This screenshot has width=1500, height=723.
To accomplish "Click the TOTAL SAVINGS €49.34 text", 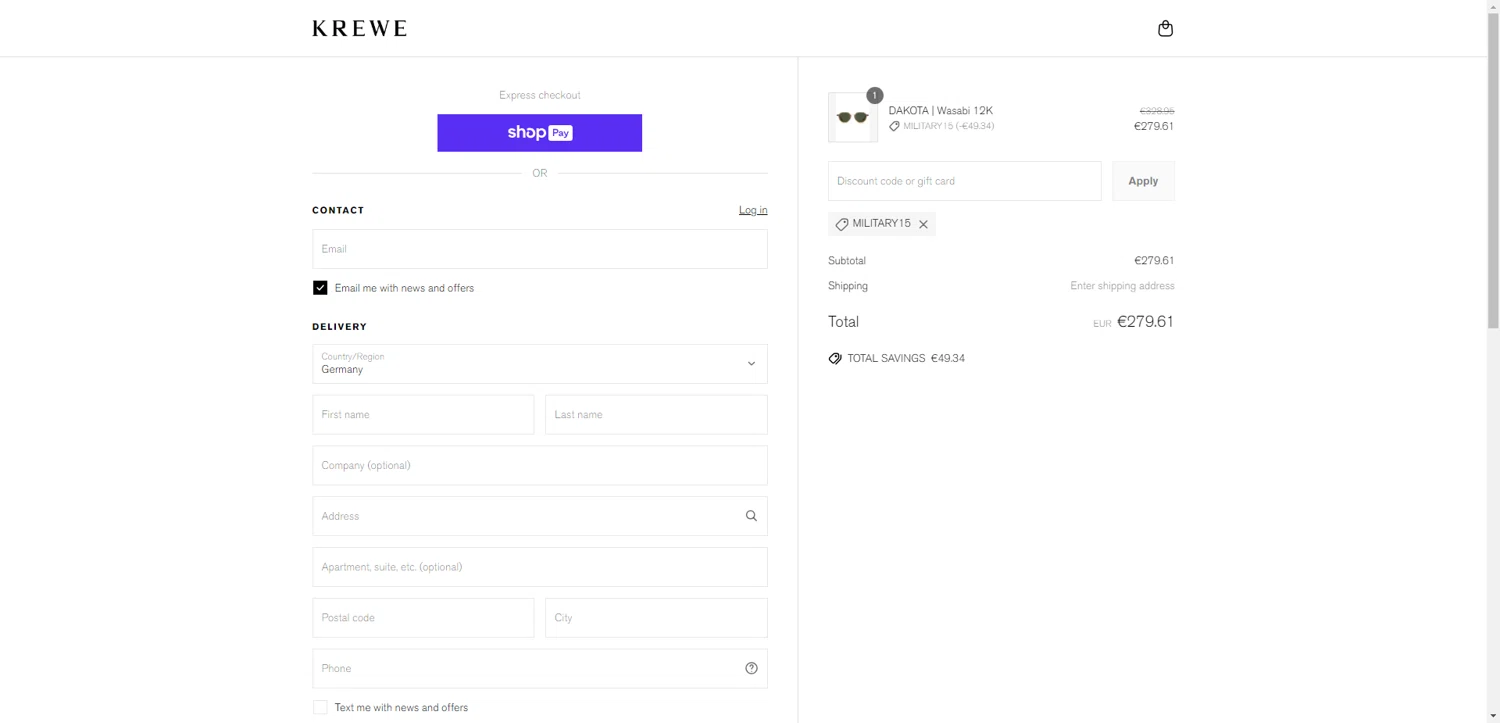I will click(x=906, y=359).
